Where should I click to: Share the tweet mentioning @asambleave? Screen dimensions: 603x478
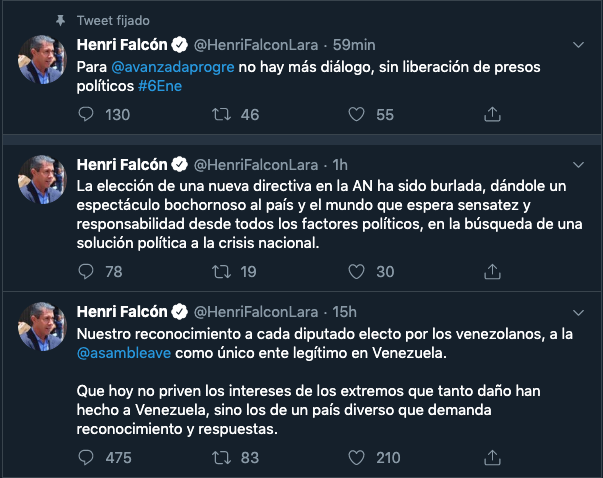[x=491, y=458]
